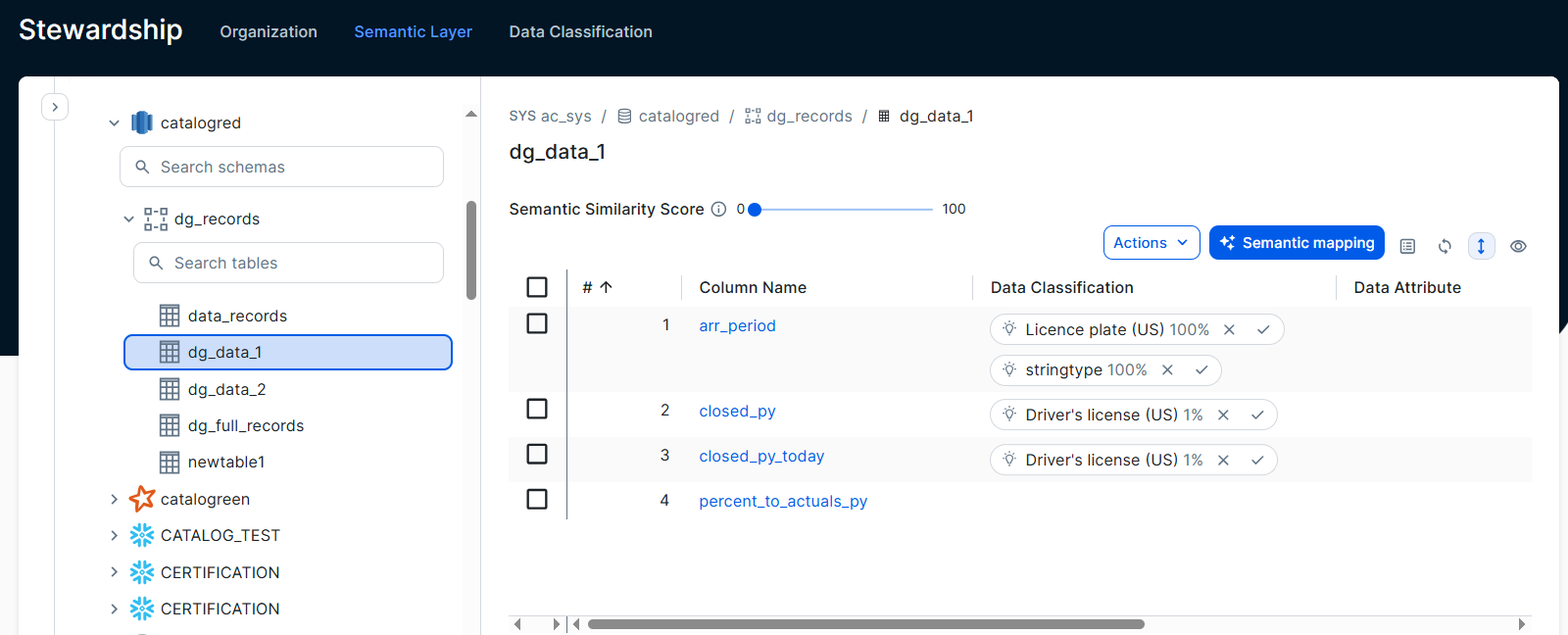The width and height of the screenshot is (1568, 635).
Task: Switch to Data Classification tab
Action: (580, 31)
